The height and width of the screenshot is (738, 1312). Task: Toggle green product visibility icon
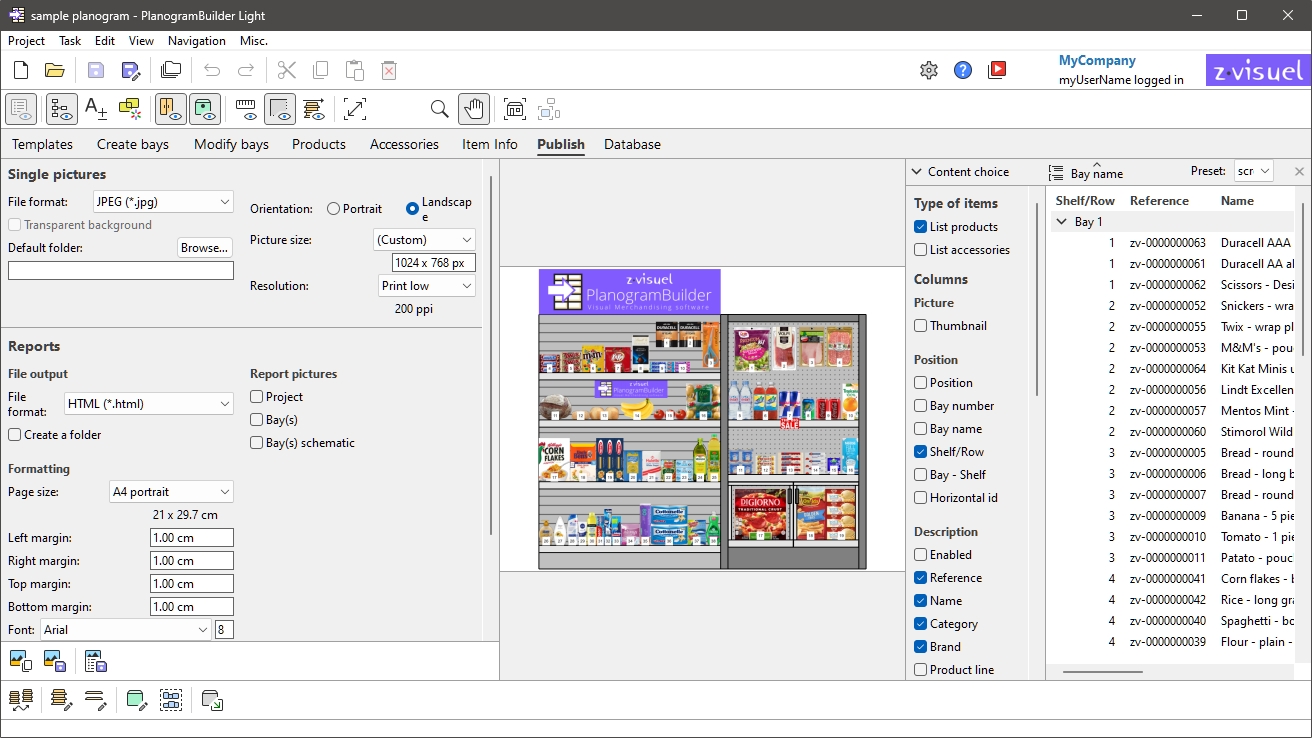205,108
